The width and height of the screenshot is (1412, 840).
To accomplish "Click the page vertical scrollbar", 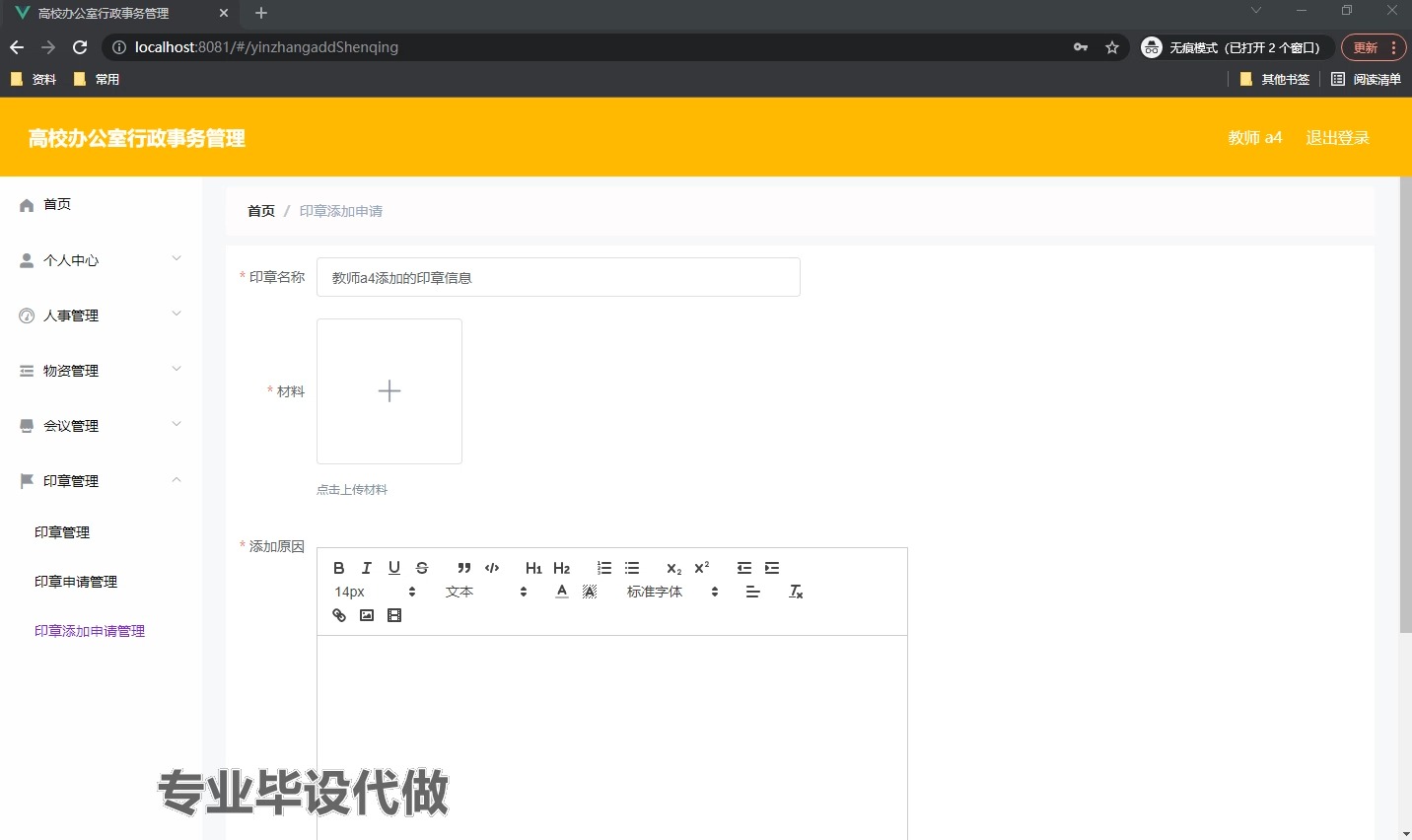I will point(1405,404).
